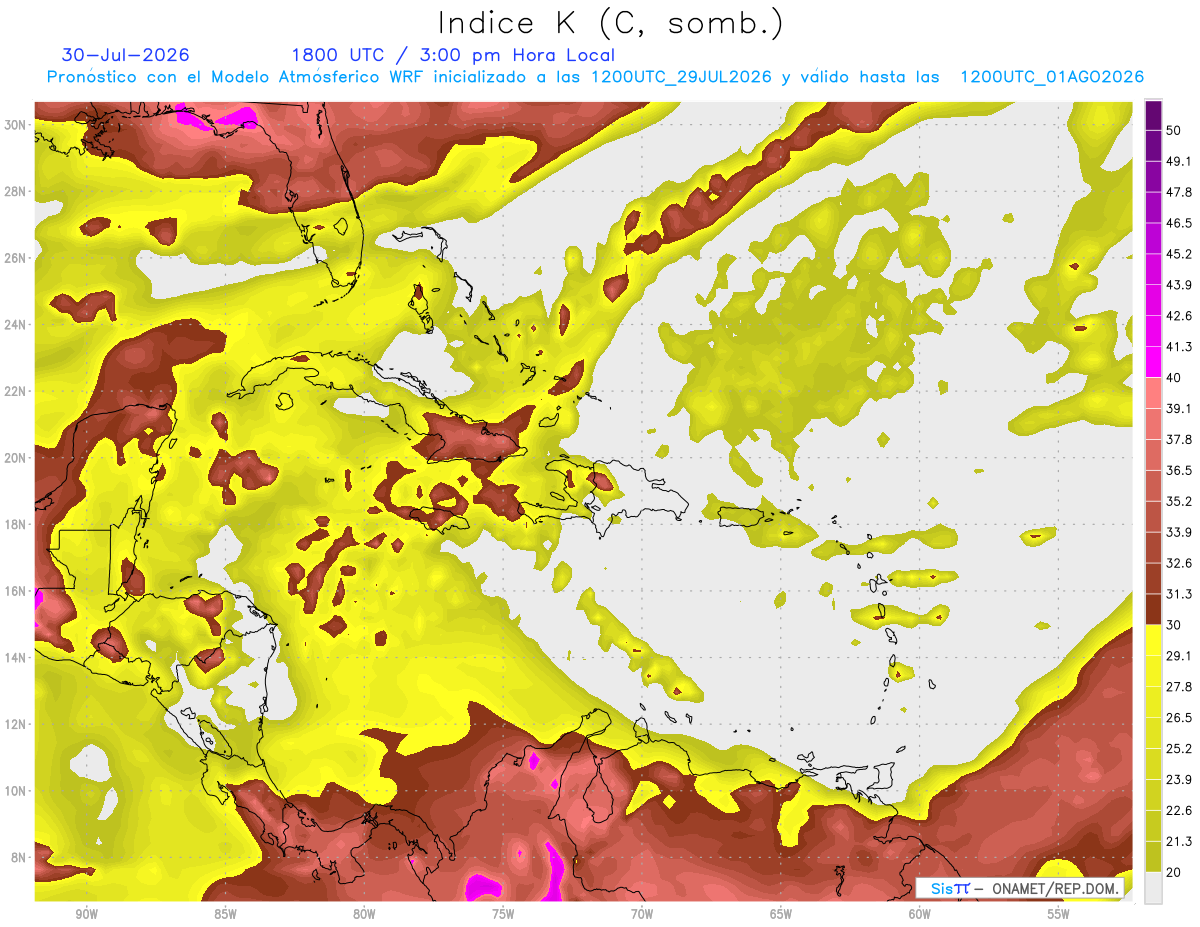Click the '70W' longitude label
Screen dimensions: 1200x927
pyautogui.click(x=642, y=915)
